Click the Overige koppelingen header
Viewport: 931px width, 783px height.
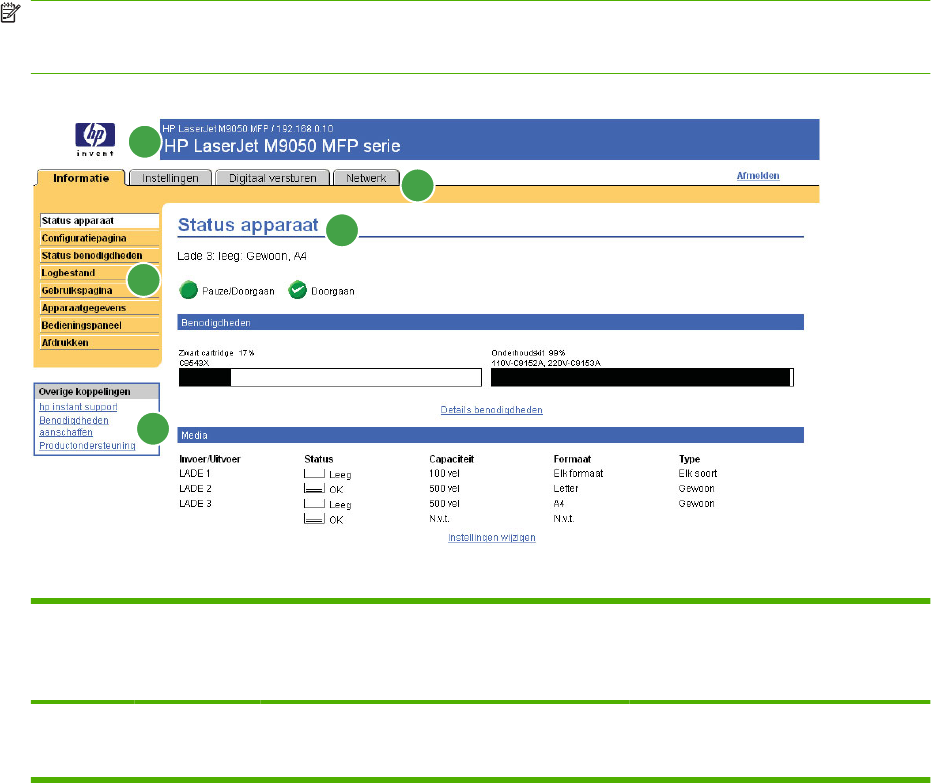click(x=97, y=392)
